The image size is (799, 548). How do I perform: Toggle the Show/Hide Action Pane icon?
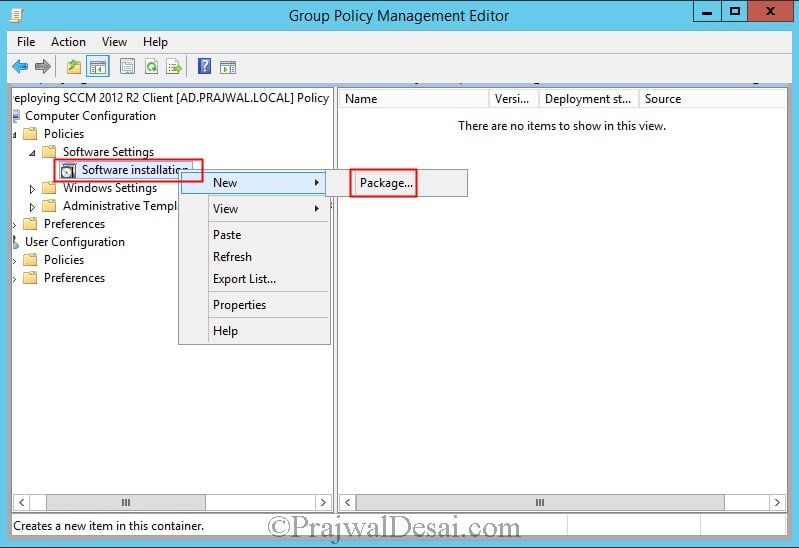click(228, 67)
